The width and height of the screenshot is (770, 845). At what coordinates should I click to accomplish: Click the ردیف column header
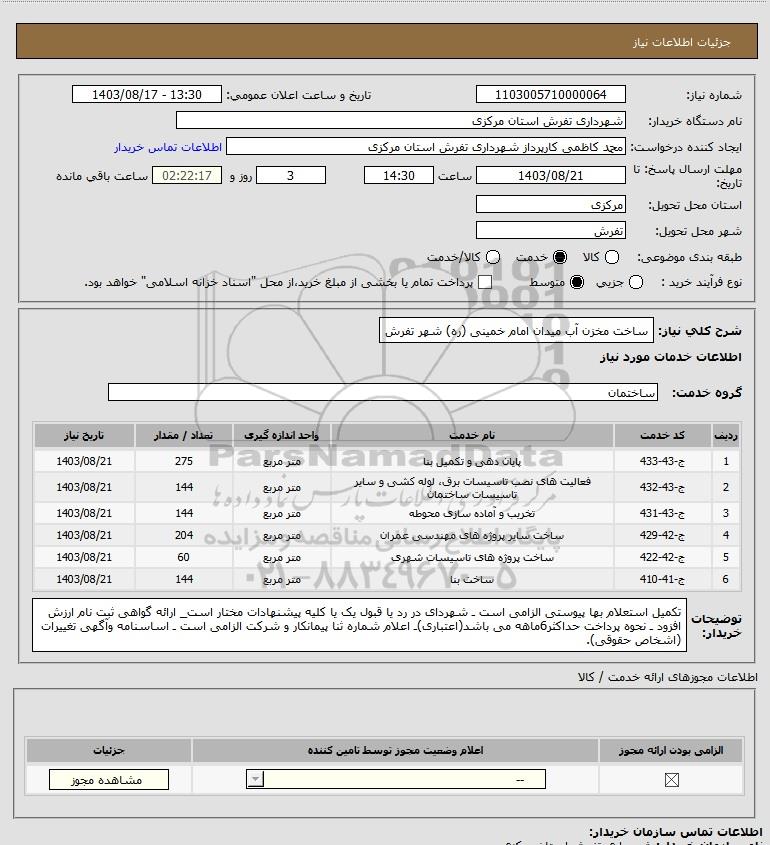[x=726, y=435]
